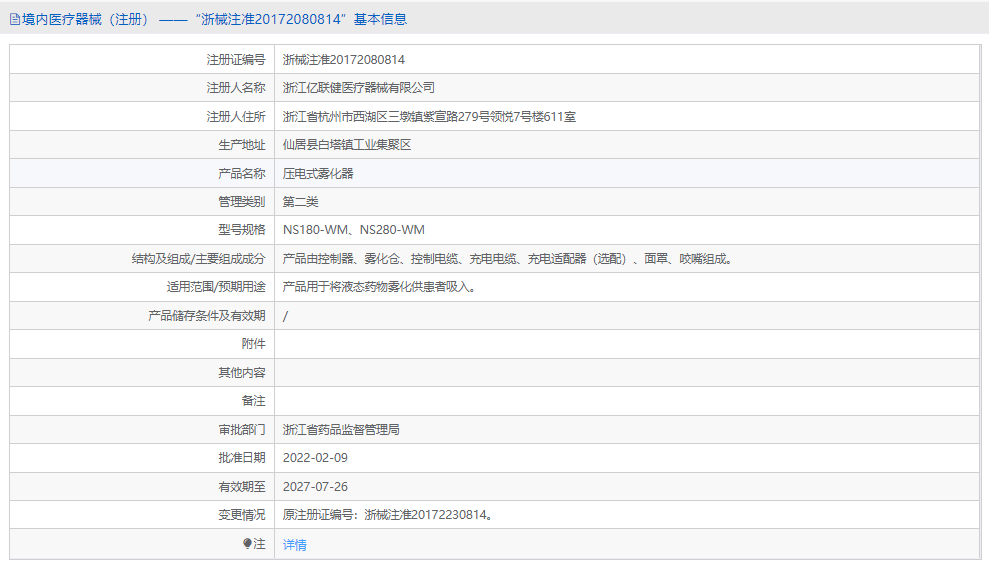The height and width of the screenshot is (565, 989).
Task: Click intended use text 产品用于将液态药物雾化供患者吸入
Action: pos(379,287)
